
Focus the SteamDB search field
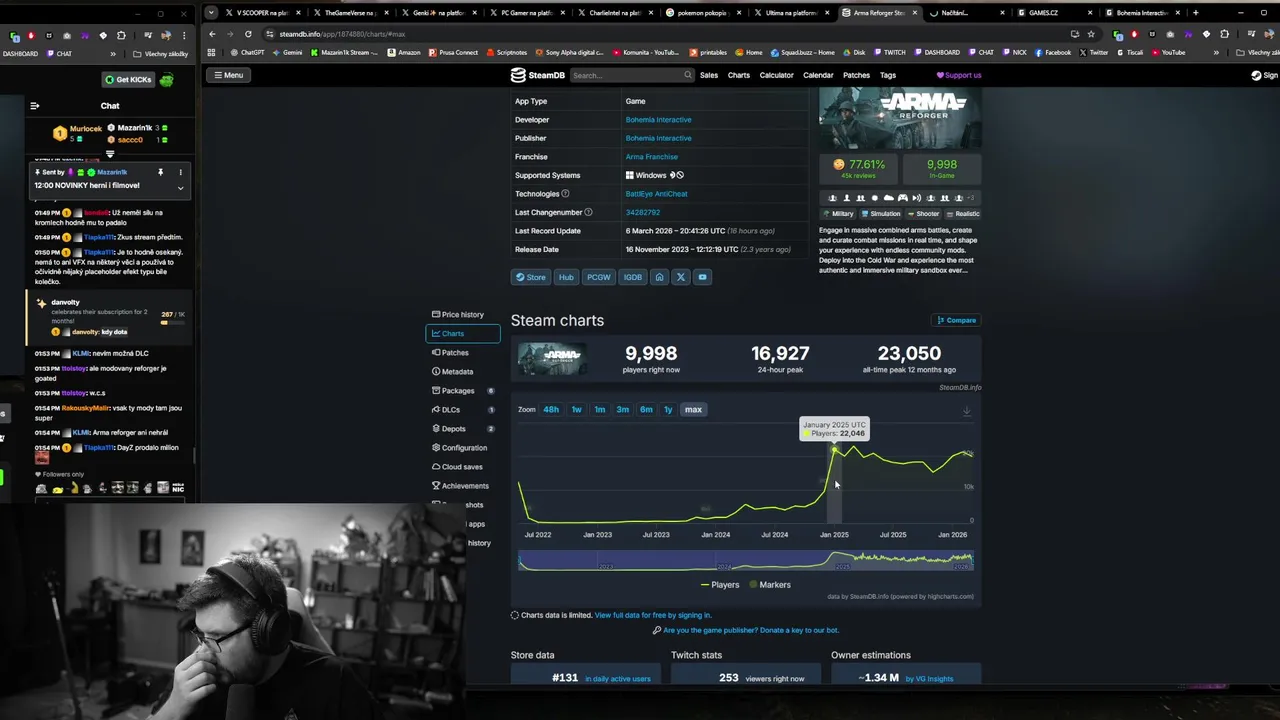pyautogui.click(x=631, y=75)
